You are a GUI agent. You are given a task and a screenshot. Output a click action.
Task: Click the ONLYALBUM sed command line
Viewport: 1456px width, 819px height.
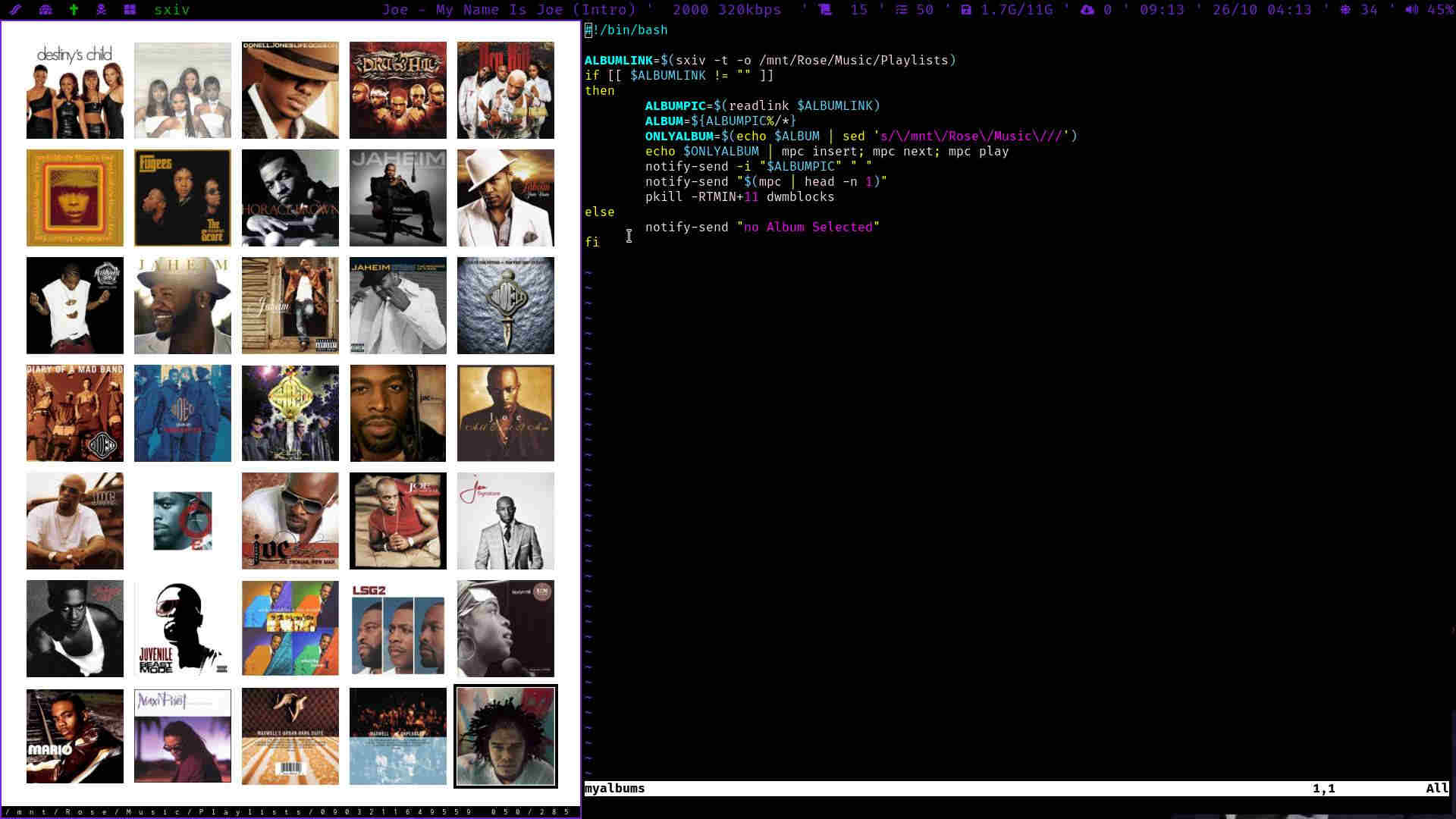(x=861, y=136)
